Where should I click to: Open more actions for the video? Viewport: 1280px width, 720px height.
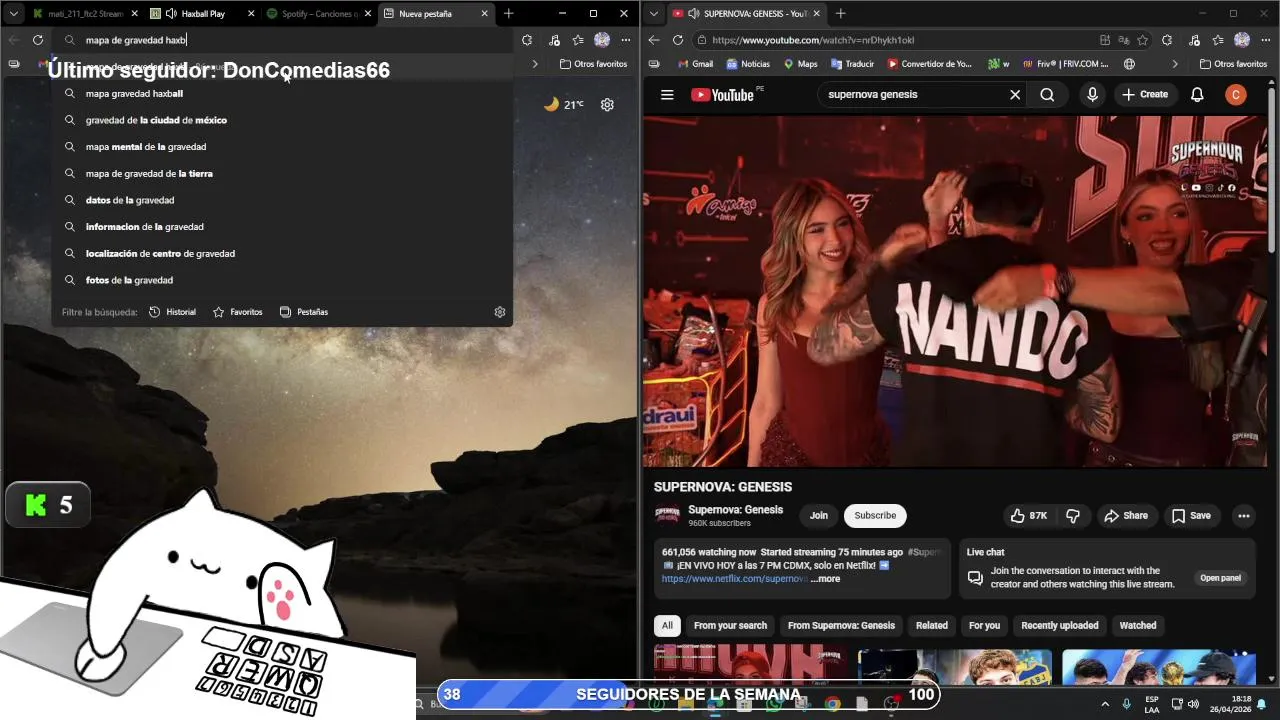pos(1244,516)
